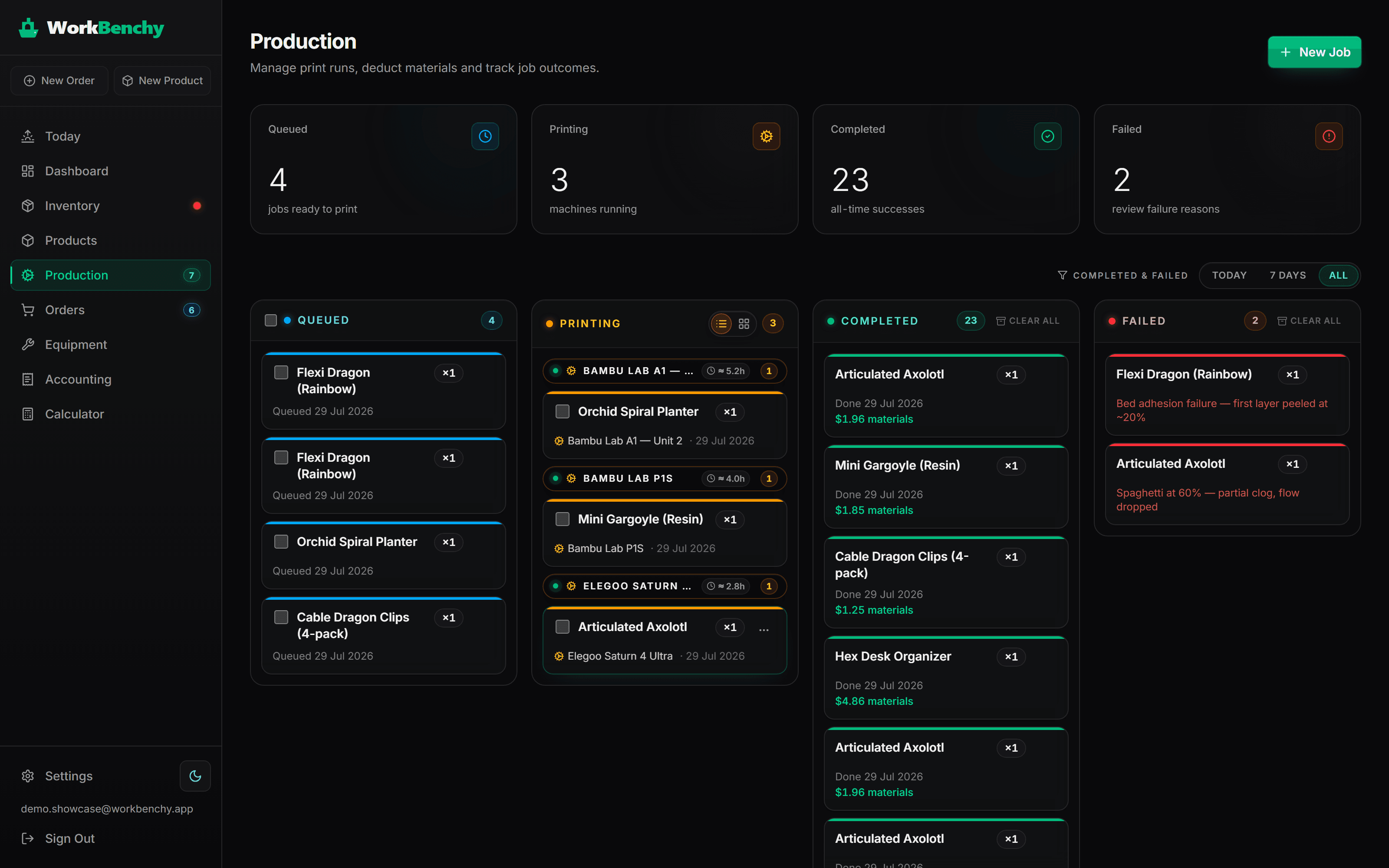Collapse the Bambu Lab A1 printer group
The width and height of the screenshot is (1389, 868).
[x=665, y=371]
